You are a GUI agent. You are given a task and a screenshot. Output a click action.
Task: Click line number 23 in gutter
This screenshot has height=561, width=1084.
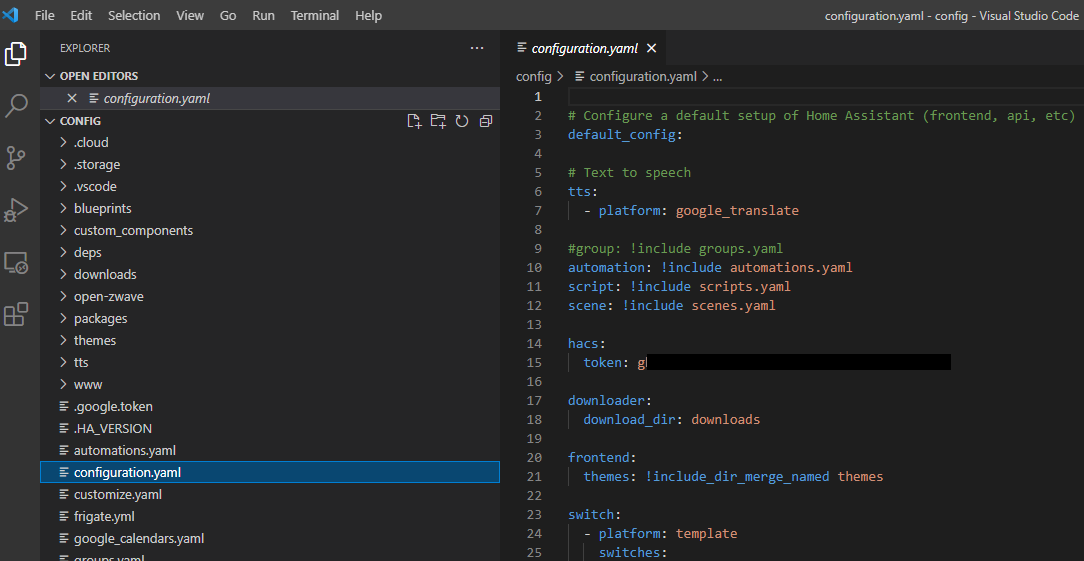pyautogui.click(x=534, y=515)
